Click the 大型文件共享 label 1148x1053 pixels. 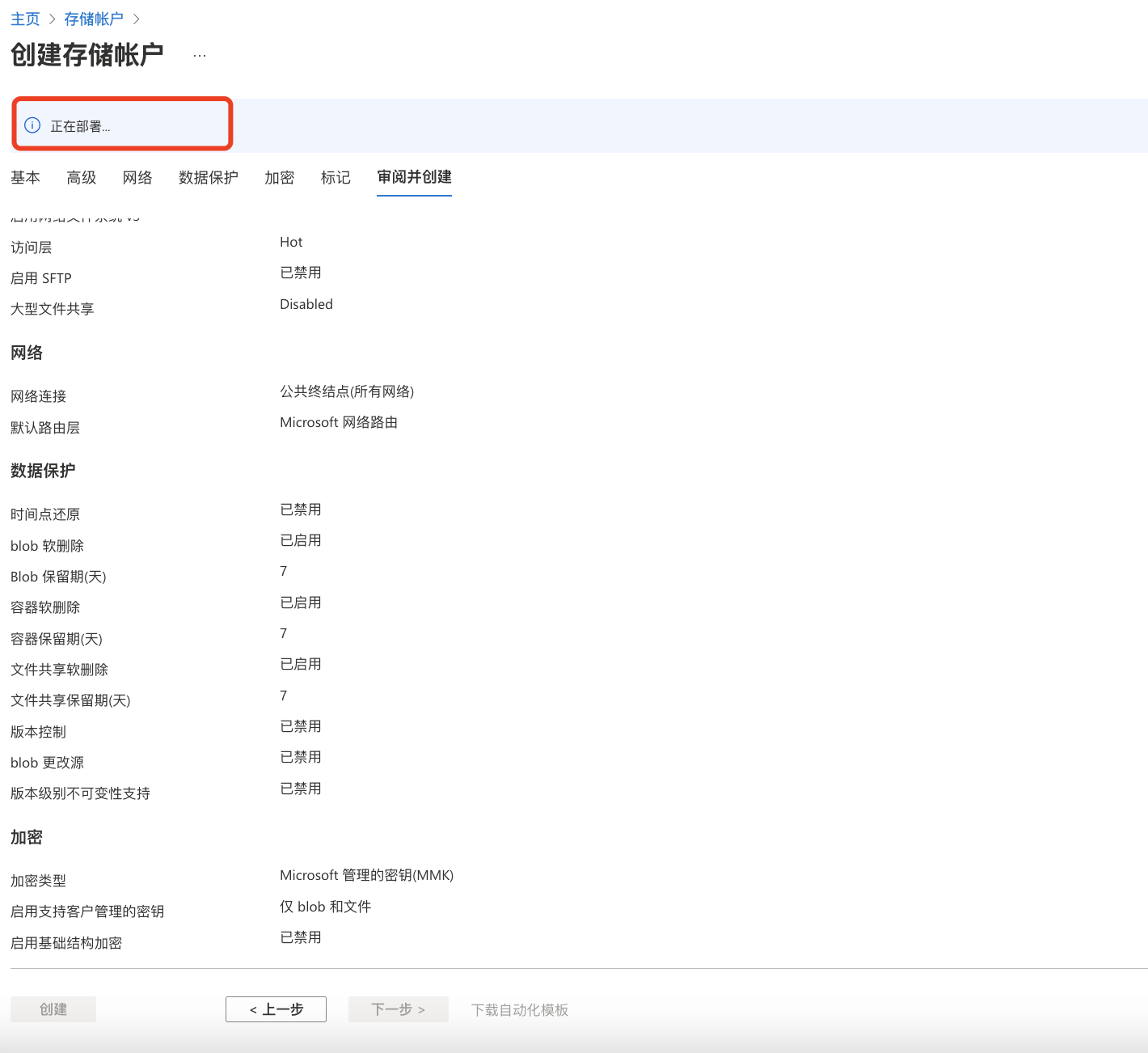[53, 309]
